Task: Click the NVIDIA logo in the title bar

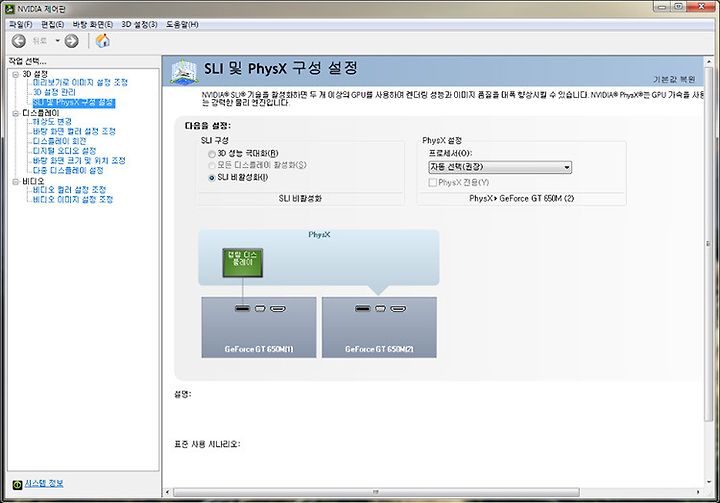Action: coord(9,8)
